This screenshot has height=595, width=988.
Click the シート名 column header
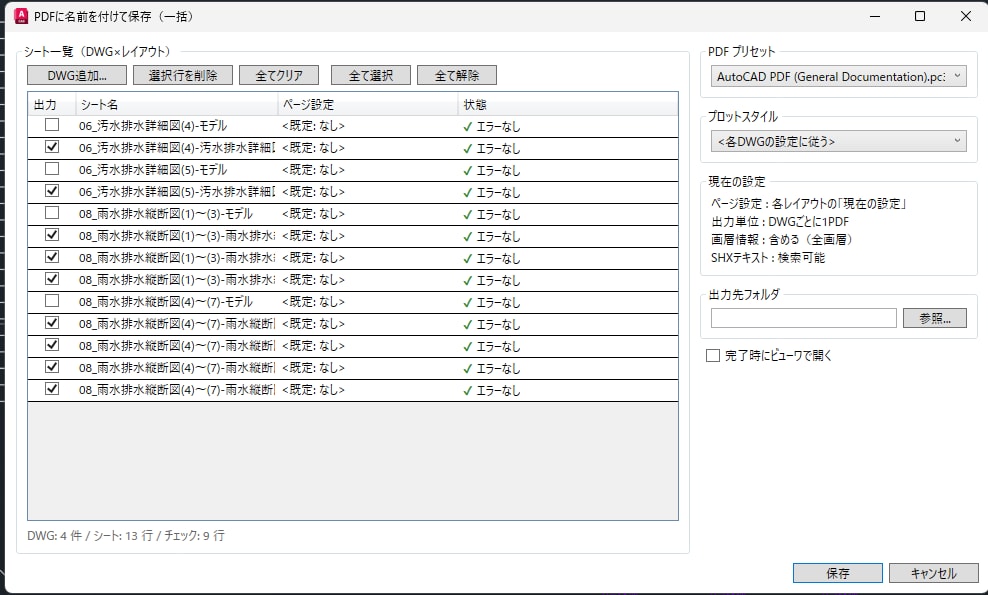(x=177, y=105)
